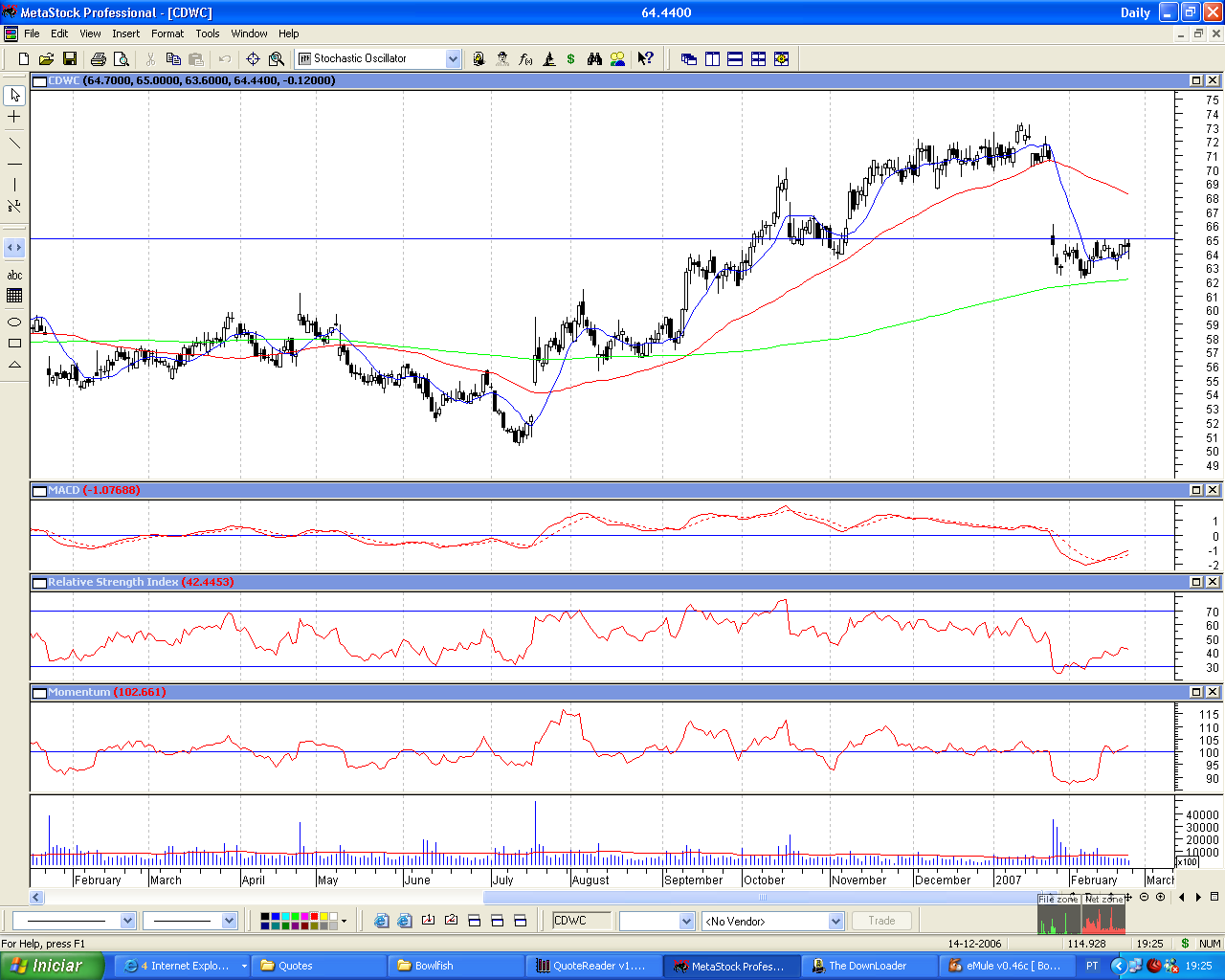Viewport: 1225px width, 980px height.
Task: Select the ellipse drawing tool
Action: click(x=14, y=322)
